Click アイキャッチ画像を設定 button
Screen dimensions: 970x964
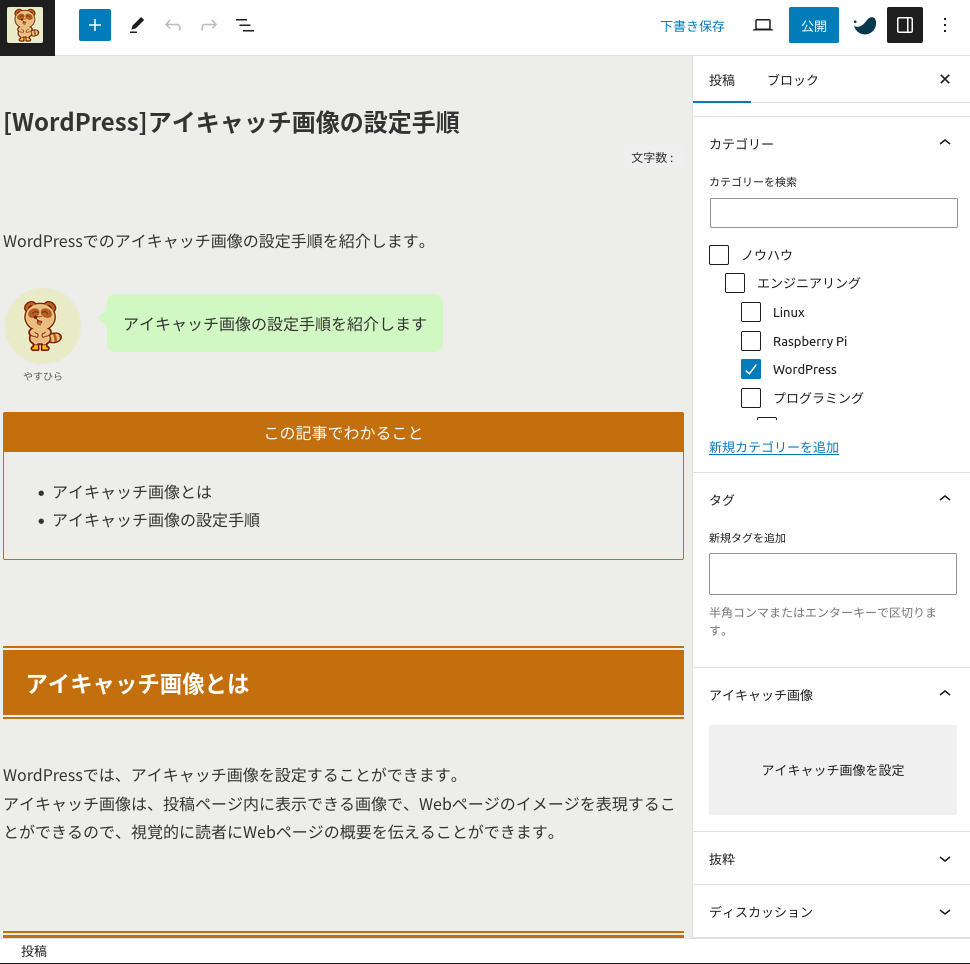coord(833,770)
